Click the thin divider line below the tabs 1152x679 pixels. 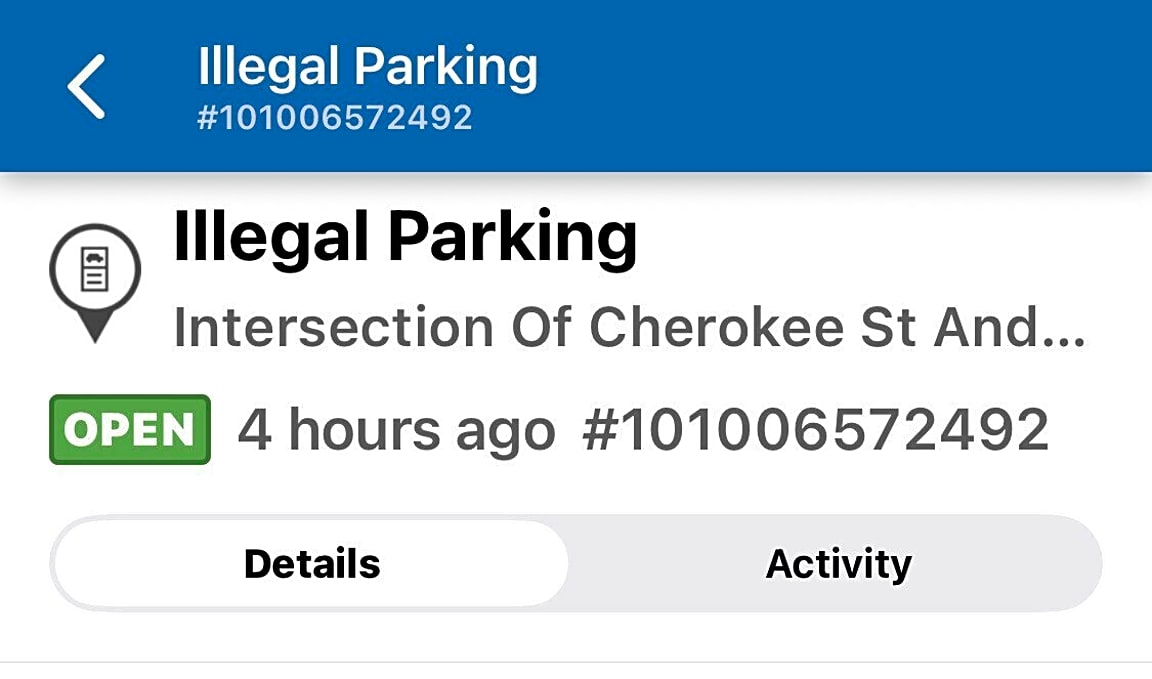pos(576,661)
